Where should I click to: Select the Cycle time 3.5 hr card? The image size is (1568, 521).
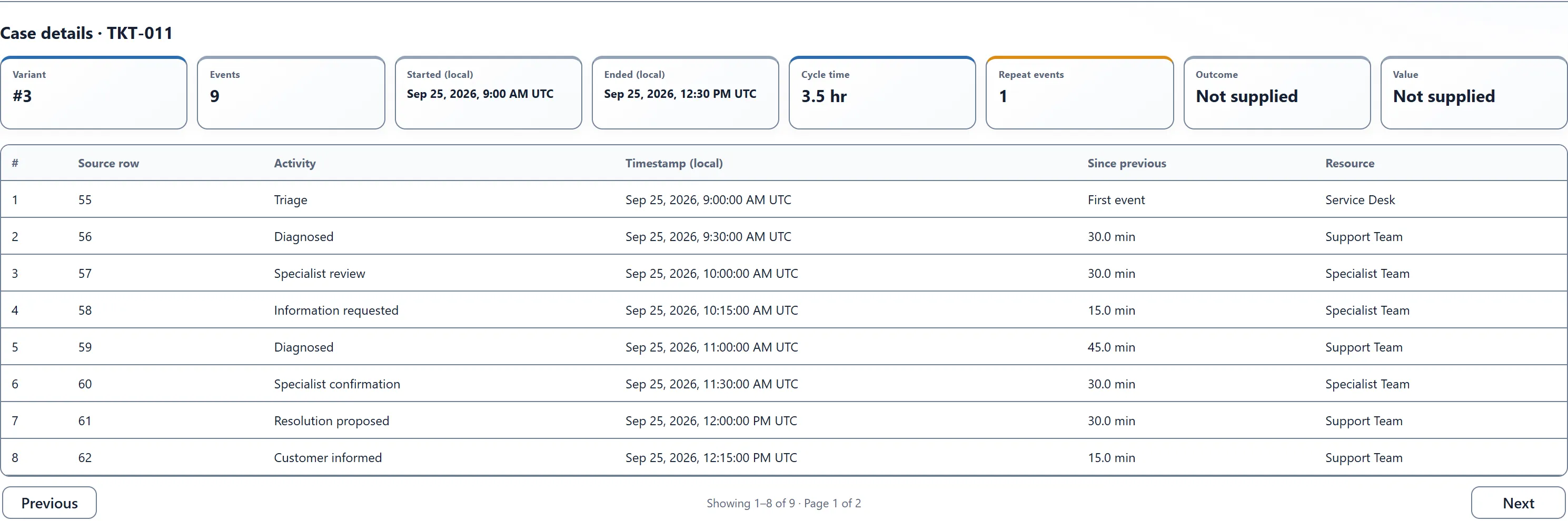(882, 93)
